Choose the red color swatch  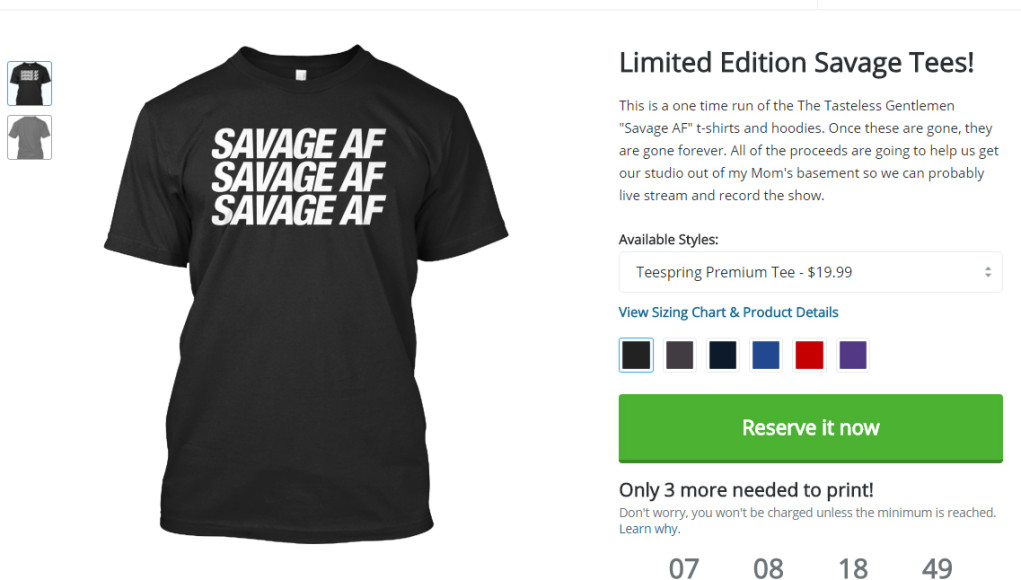[809, 355]
